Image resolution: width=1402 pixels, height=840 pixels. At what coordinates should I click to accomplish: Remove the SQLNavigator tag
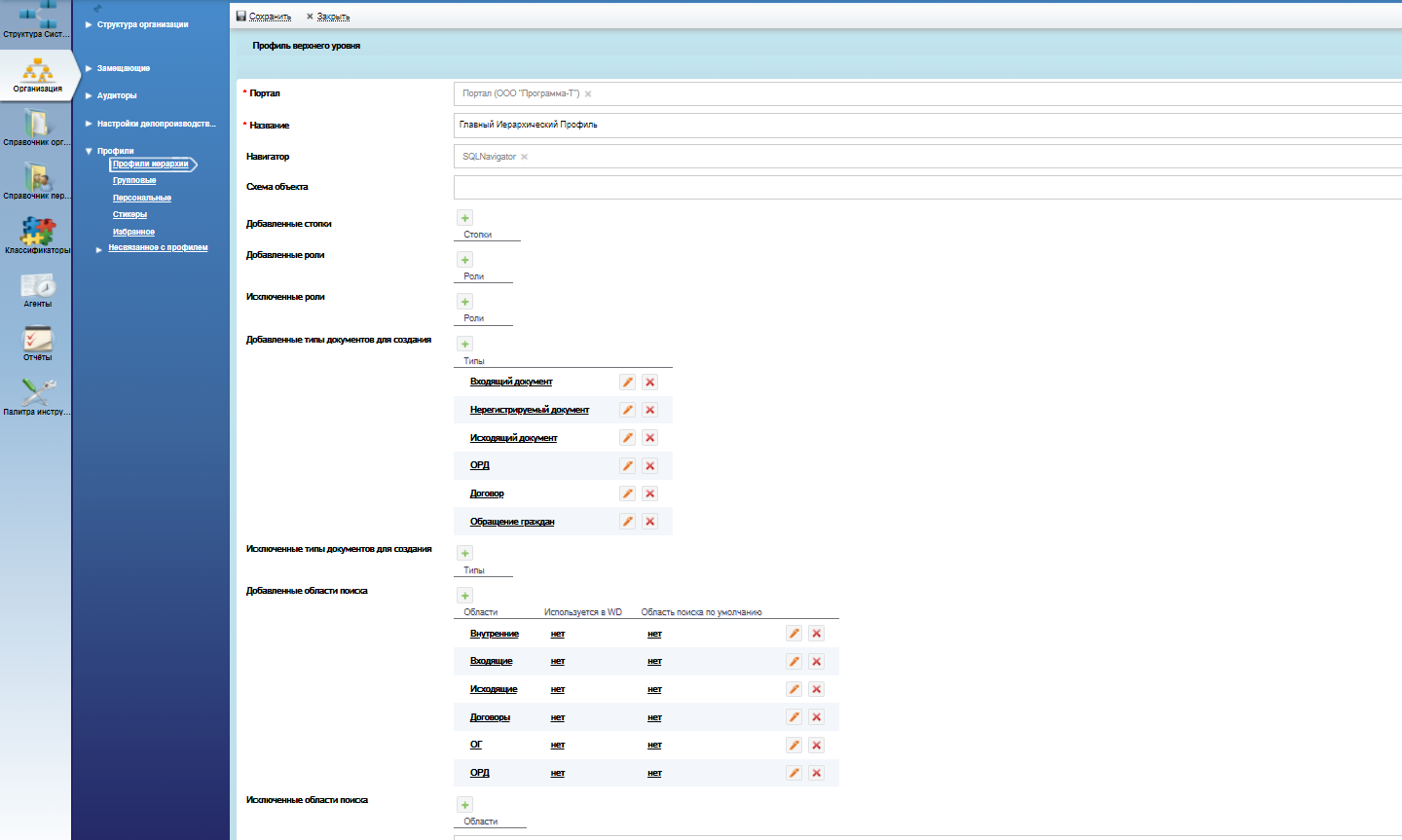524,157
